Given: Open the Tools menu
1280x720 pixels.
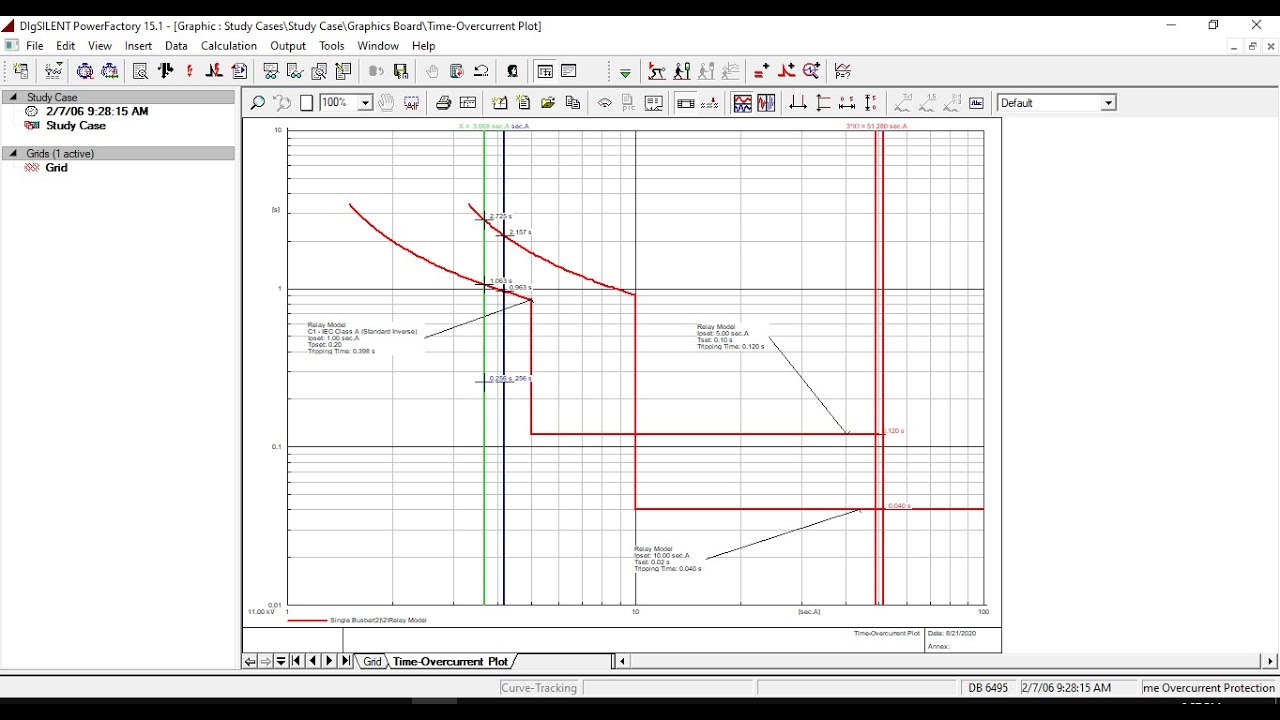Looking at the screenshot, I should [332, 46].
